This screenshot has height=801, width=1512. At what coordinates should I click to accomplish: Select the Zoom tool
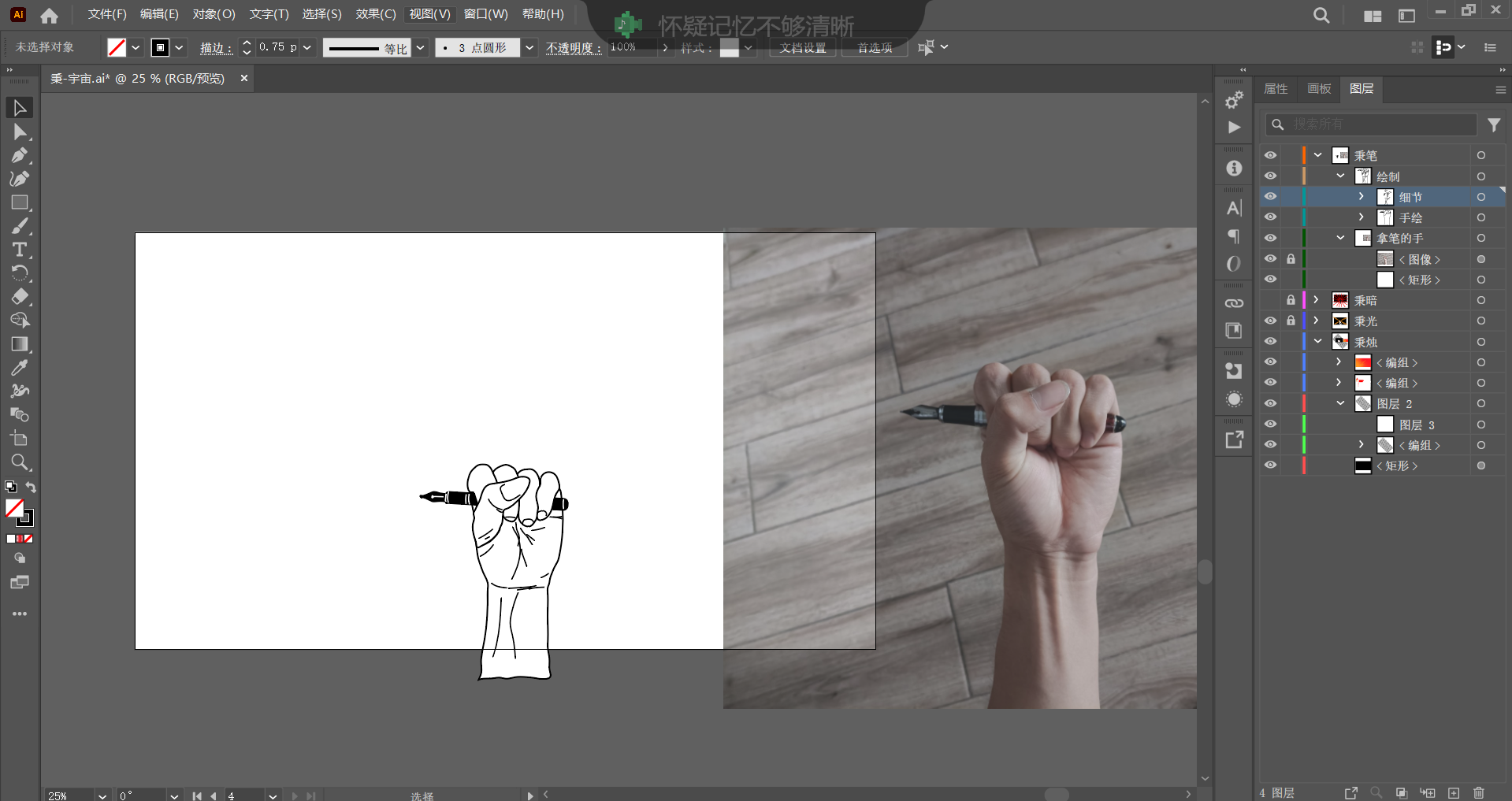coord(20,462)
